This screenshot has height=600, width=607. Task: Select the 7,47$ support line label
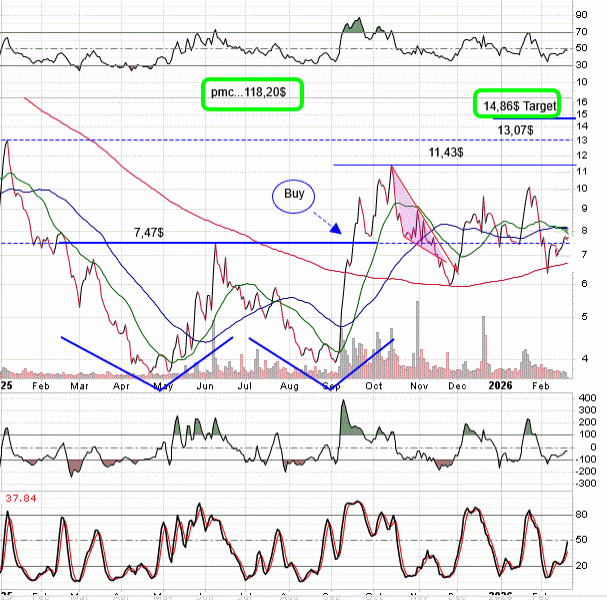click(x=151, y=232)
